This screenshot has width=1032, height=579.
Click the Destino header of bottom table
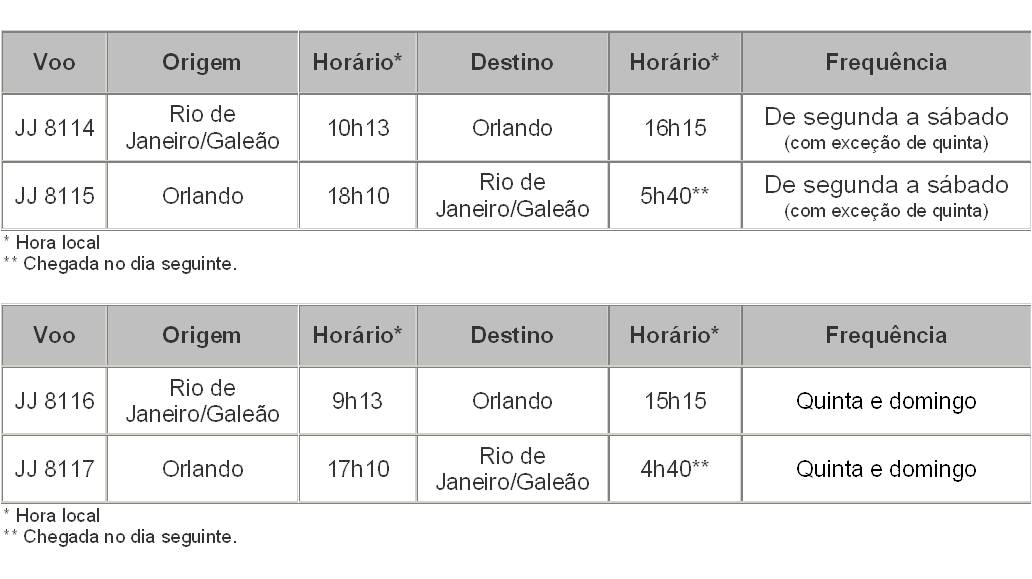click(512, 335)
